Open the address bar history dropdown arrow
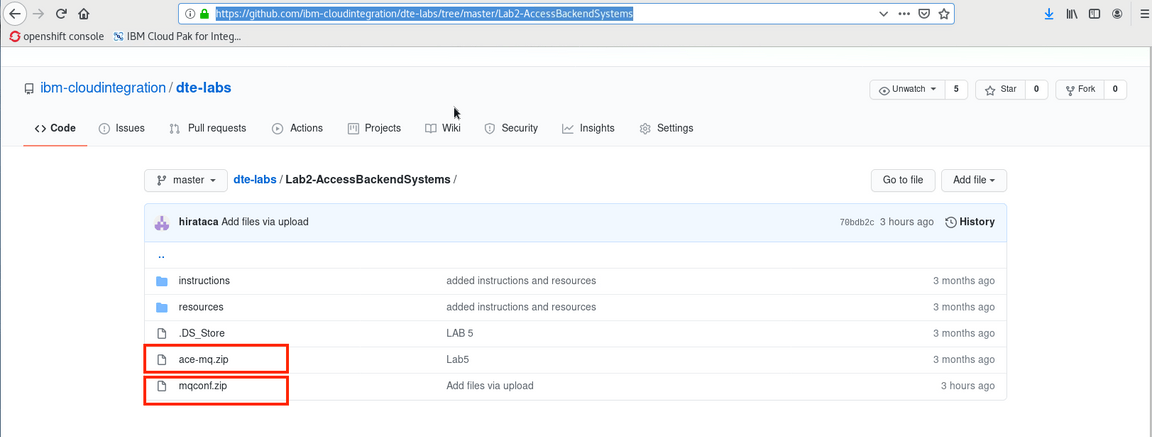Screen dimensions: 1152x437 click(x=884, y=13)
